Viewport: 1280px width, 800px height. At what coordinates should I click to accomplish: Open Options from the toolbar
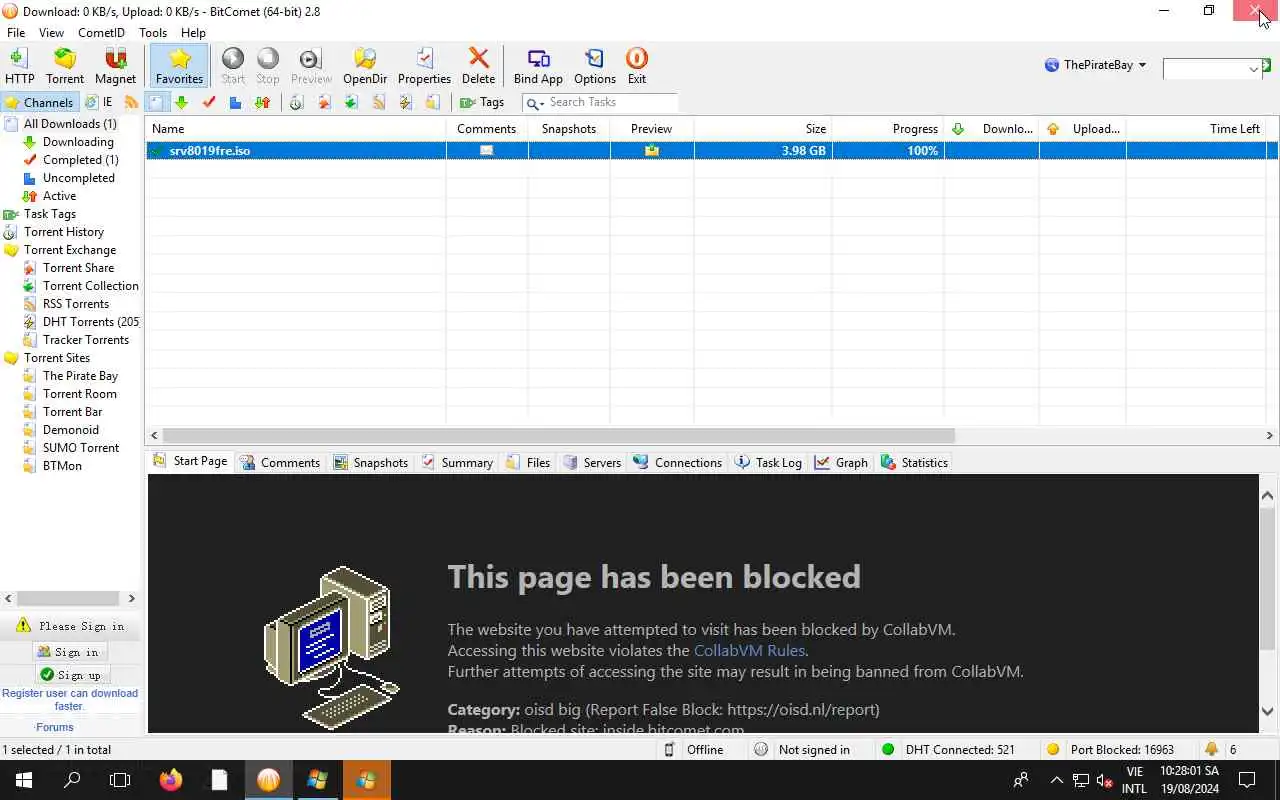pyautogui.click(x=595, y=66)
